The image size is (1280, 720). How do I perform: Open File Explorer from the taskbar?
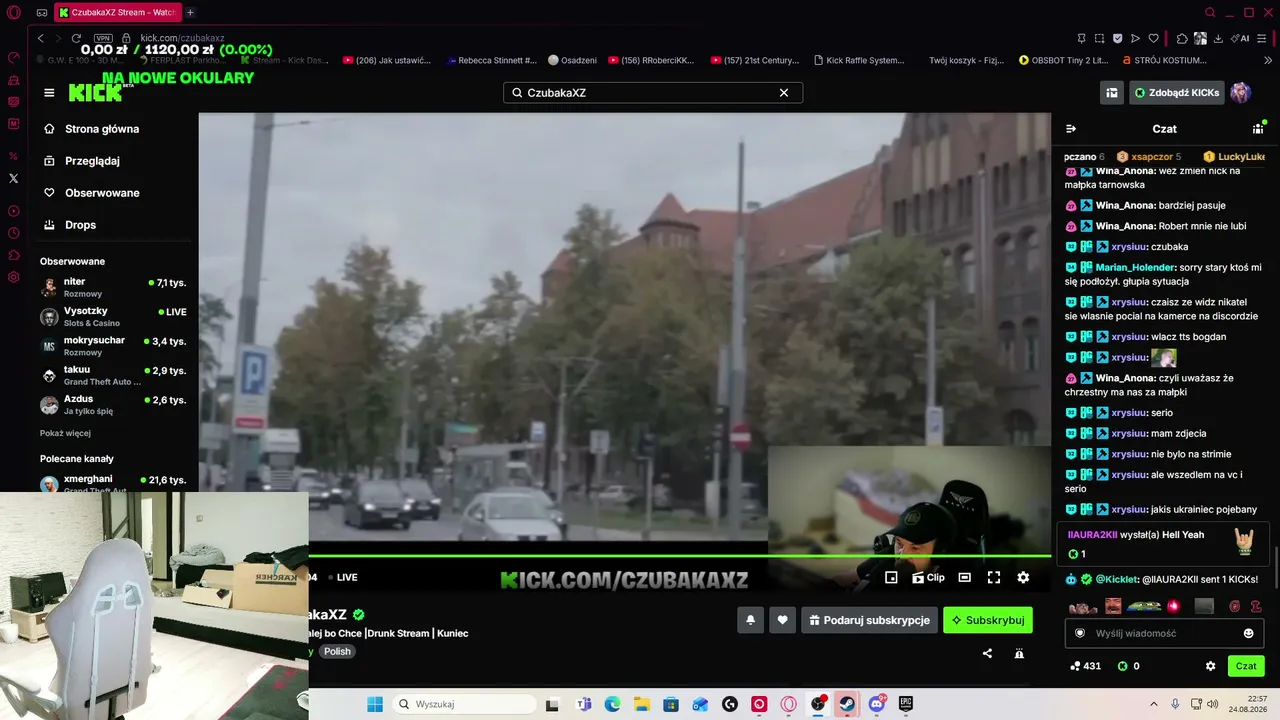coord(642,704)
